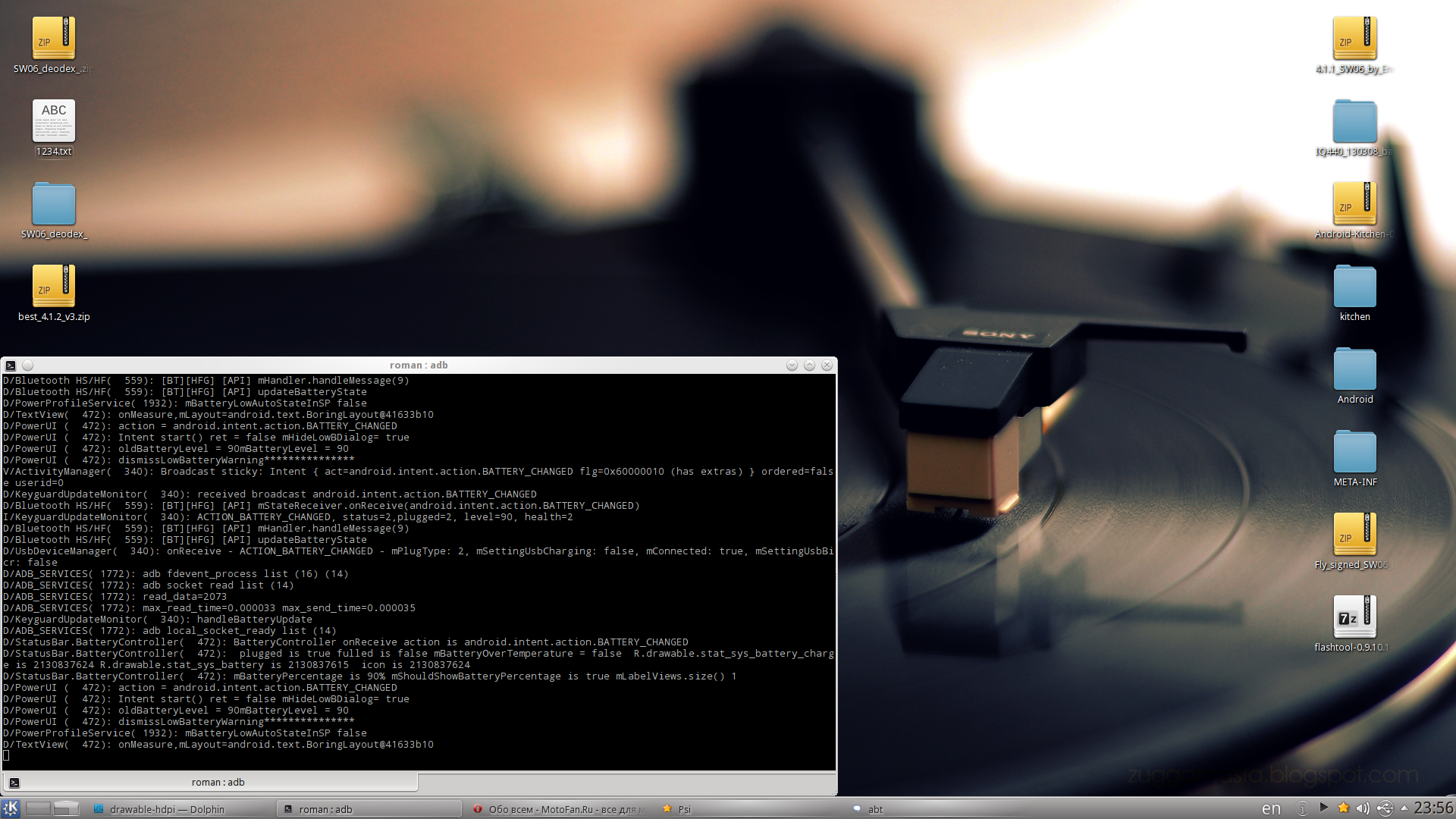Open terminal window menu icon in titlebar
This screenshot has width=1456, height=819.
pos(11,366)
